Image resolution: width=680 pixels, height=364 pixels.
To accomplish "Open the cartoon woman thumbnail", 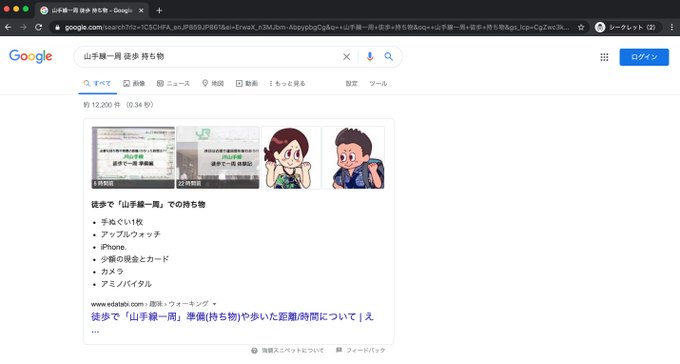I will tap(291, 157).
